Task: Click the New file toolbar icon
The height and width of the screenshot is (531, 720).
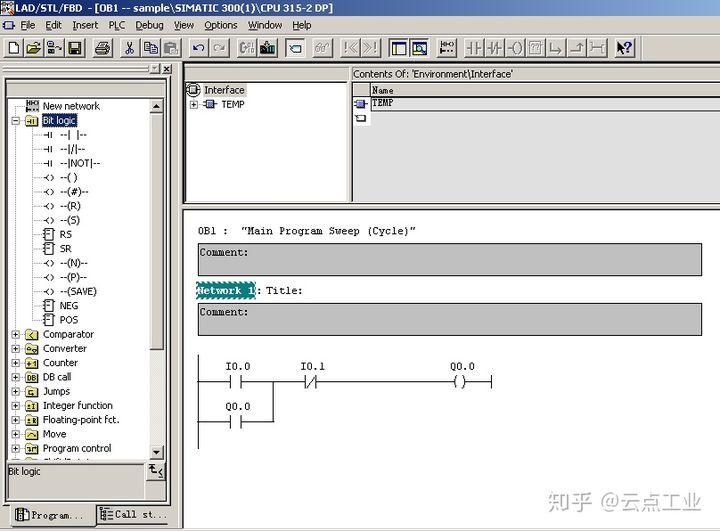Action: (13, 47)
